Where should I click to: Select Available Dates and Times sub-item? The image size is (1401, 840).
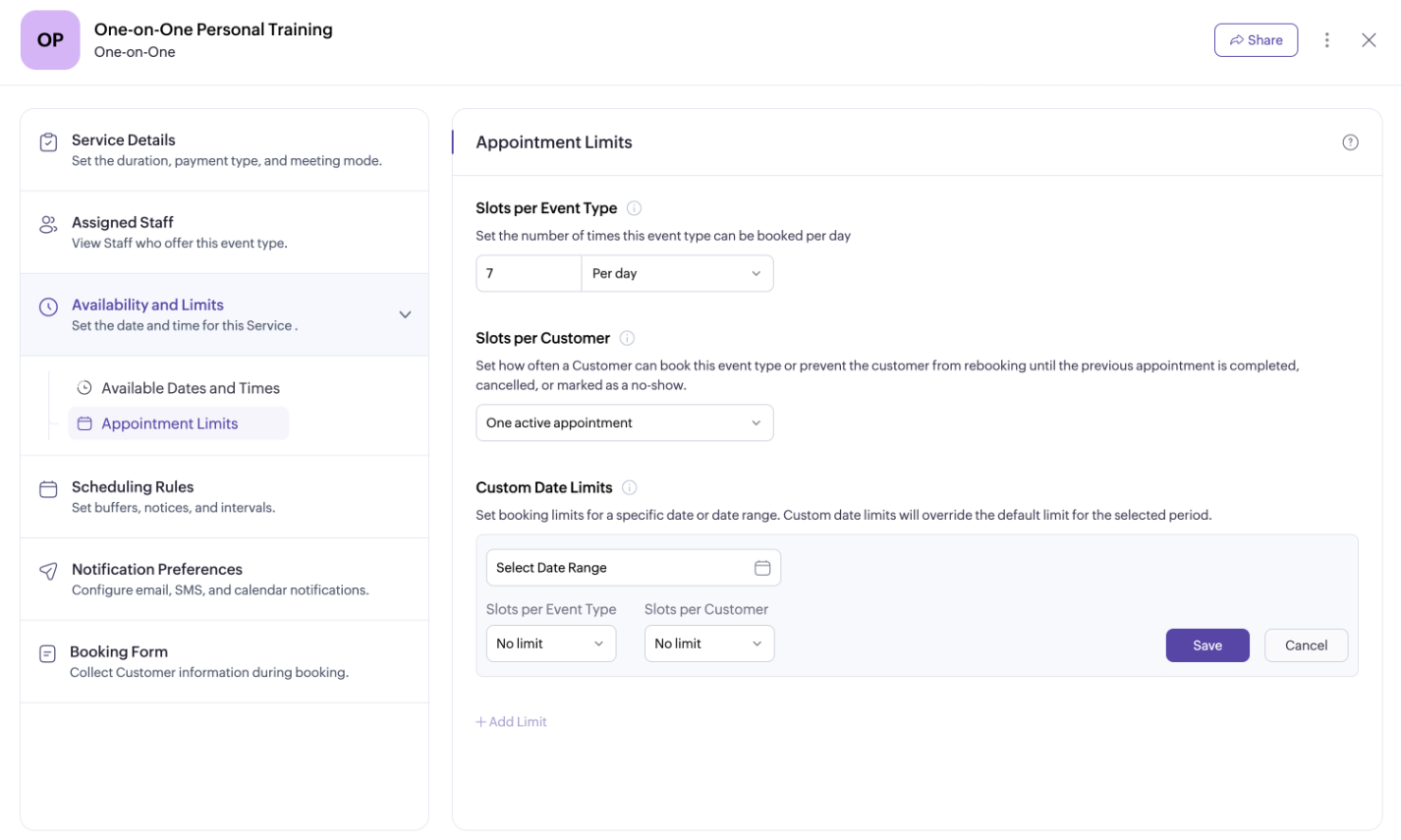coord(179,388)
